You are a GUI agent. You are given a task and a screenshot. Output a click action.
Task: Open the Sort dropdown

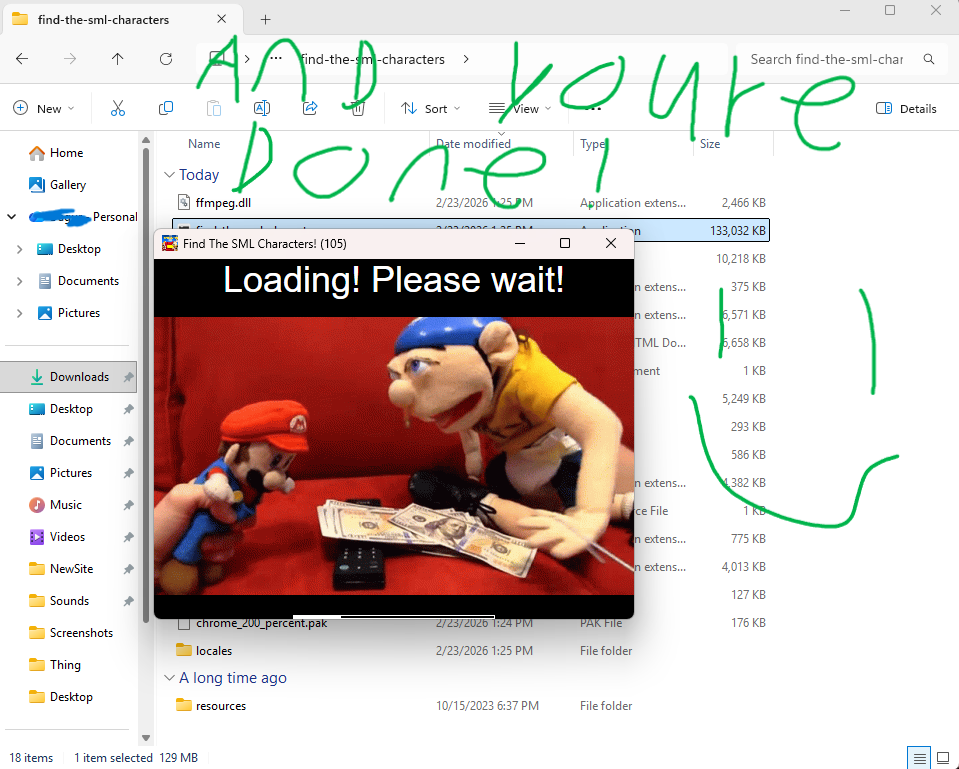click(x=430, y=108)
